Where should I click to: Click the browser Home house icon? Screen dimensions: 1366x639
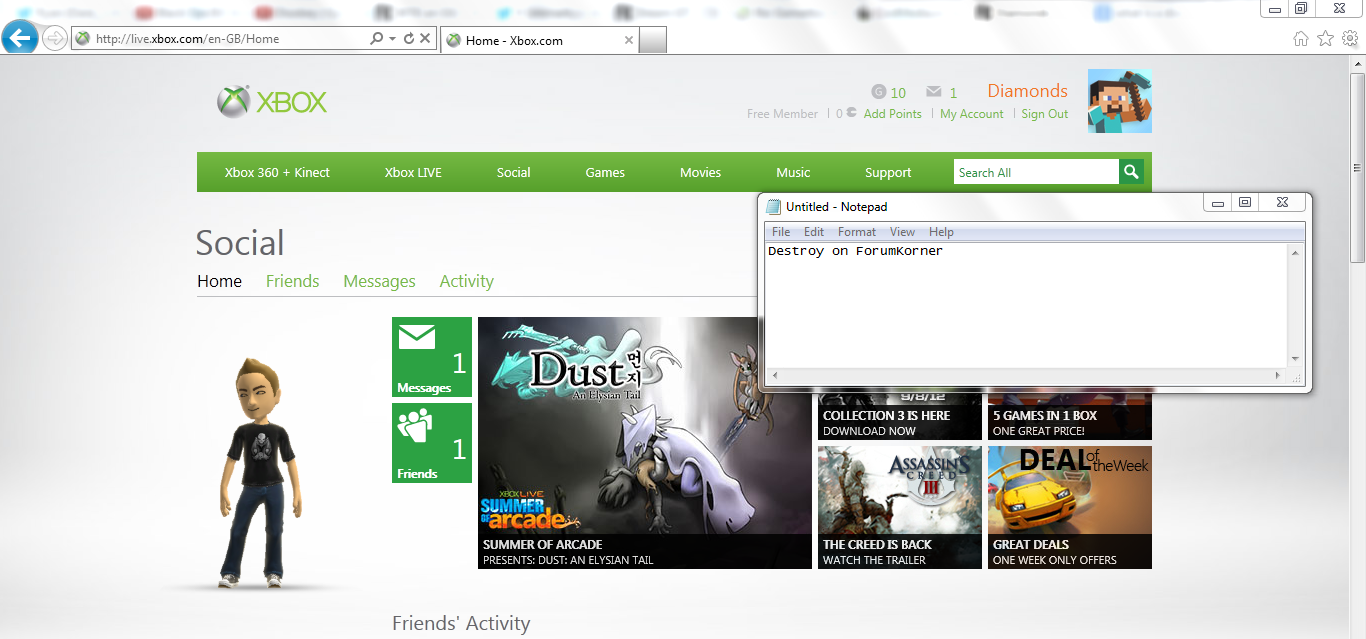tap(1301, 39)
